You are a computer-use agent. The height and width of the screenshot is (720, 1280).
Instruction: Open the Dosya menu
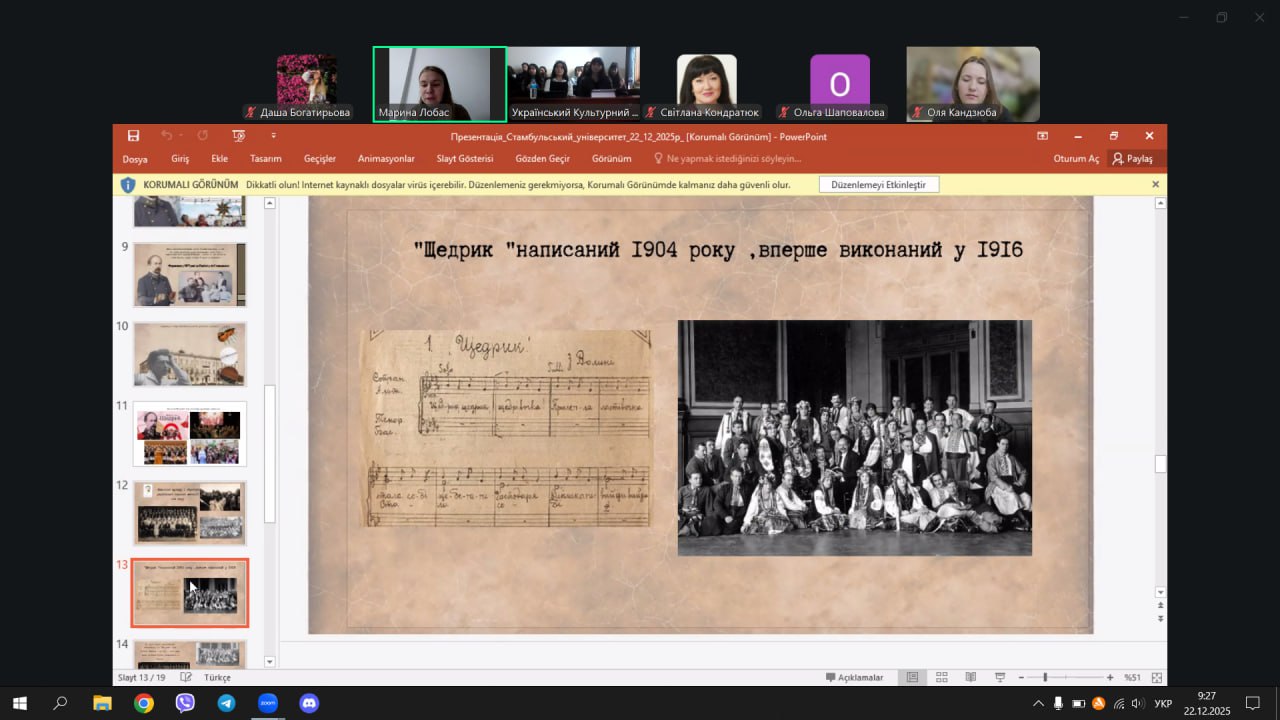pyautogui.click(x=135, y=158)
